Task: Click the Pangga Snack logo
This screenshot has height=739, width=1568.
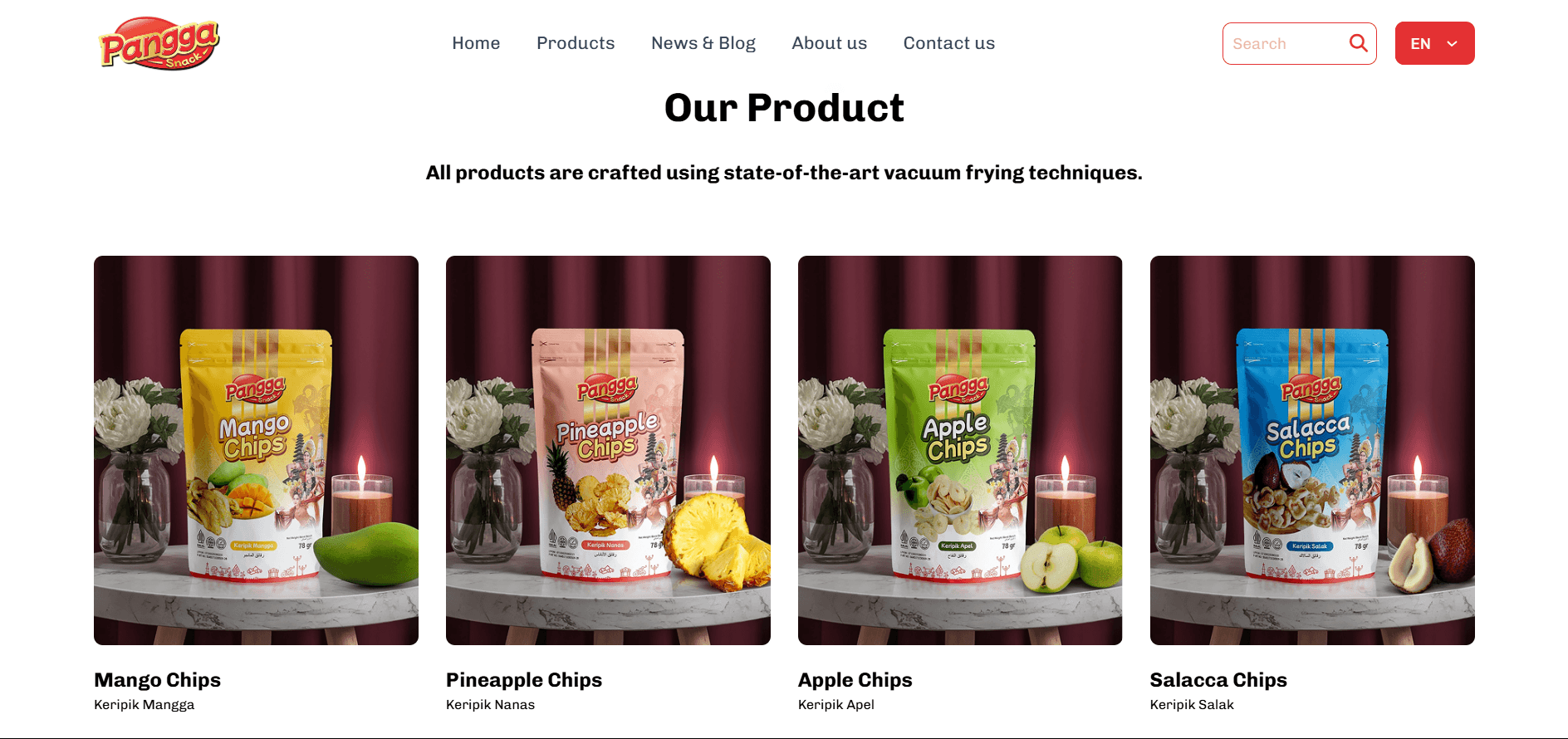Action: pyautogui.click(x=159, y=43)
